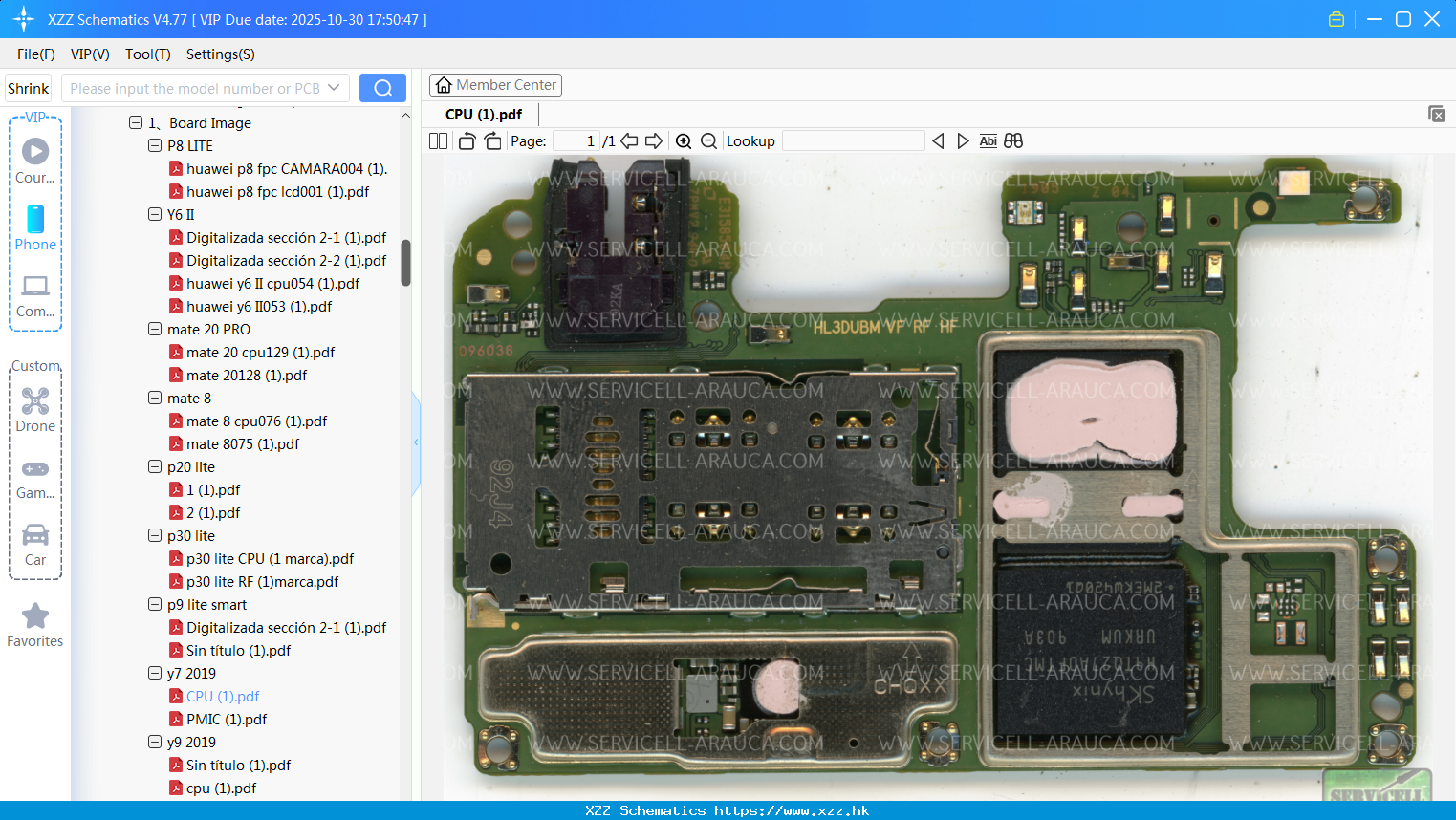This screenshot has height=820, width=1456.
Task: Click the tree panel vertical scrollbar thumb
Action: pos(405,263)
